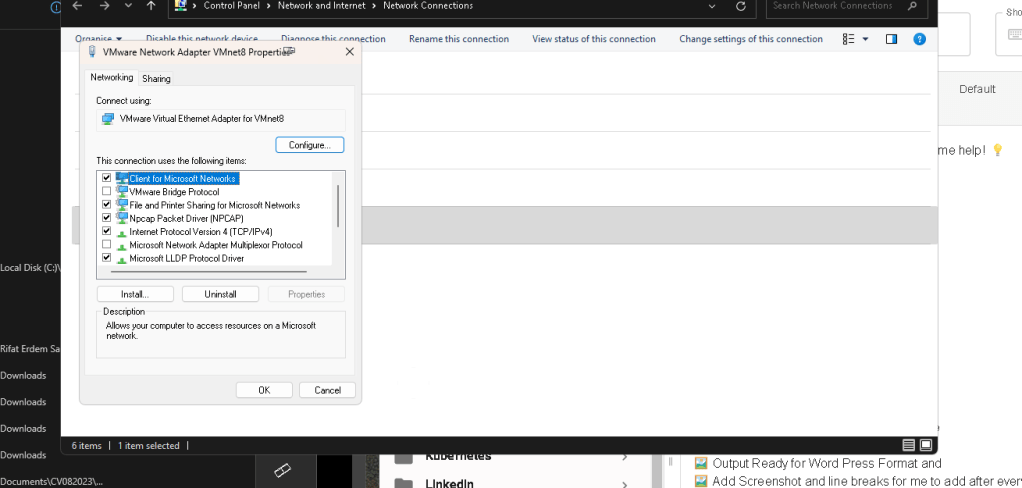Click Rename this connection

[x=459, y=39]
